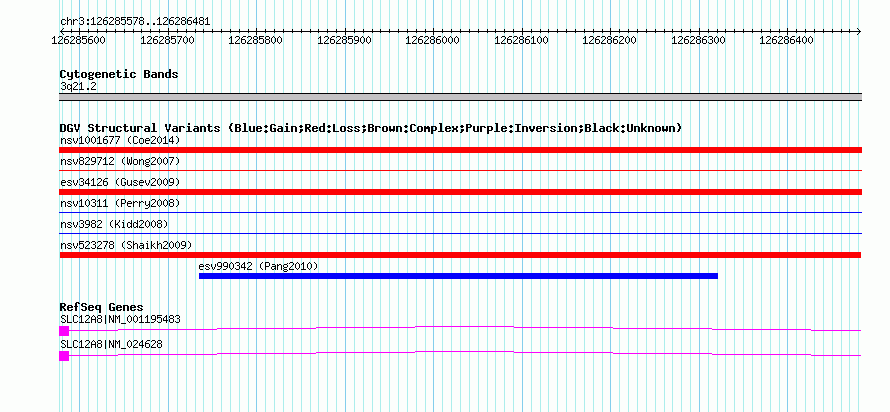Click the esv34126 (Gusev2009) red bar
Viewport: 890px width, 412px height.
460,192
